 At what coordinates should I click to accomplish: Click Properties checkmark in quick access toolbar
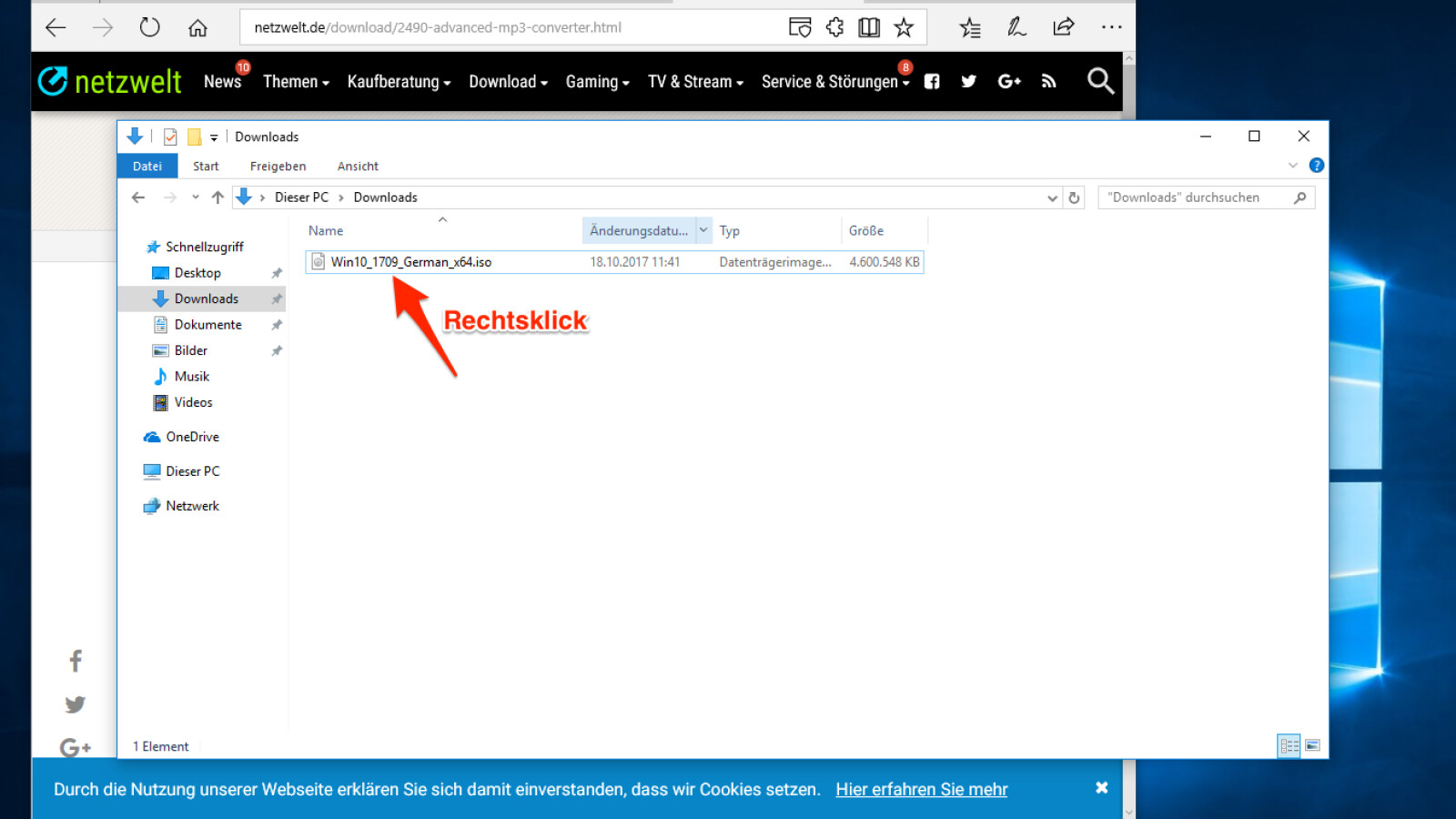pyautogui.click(x=170, y=136)
